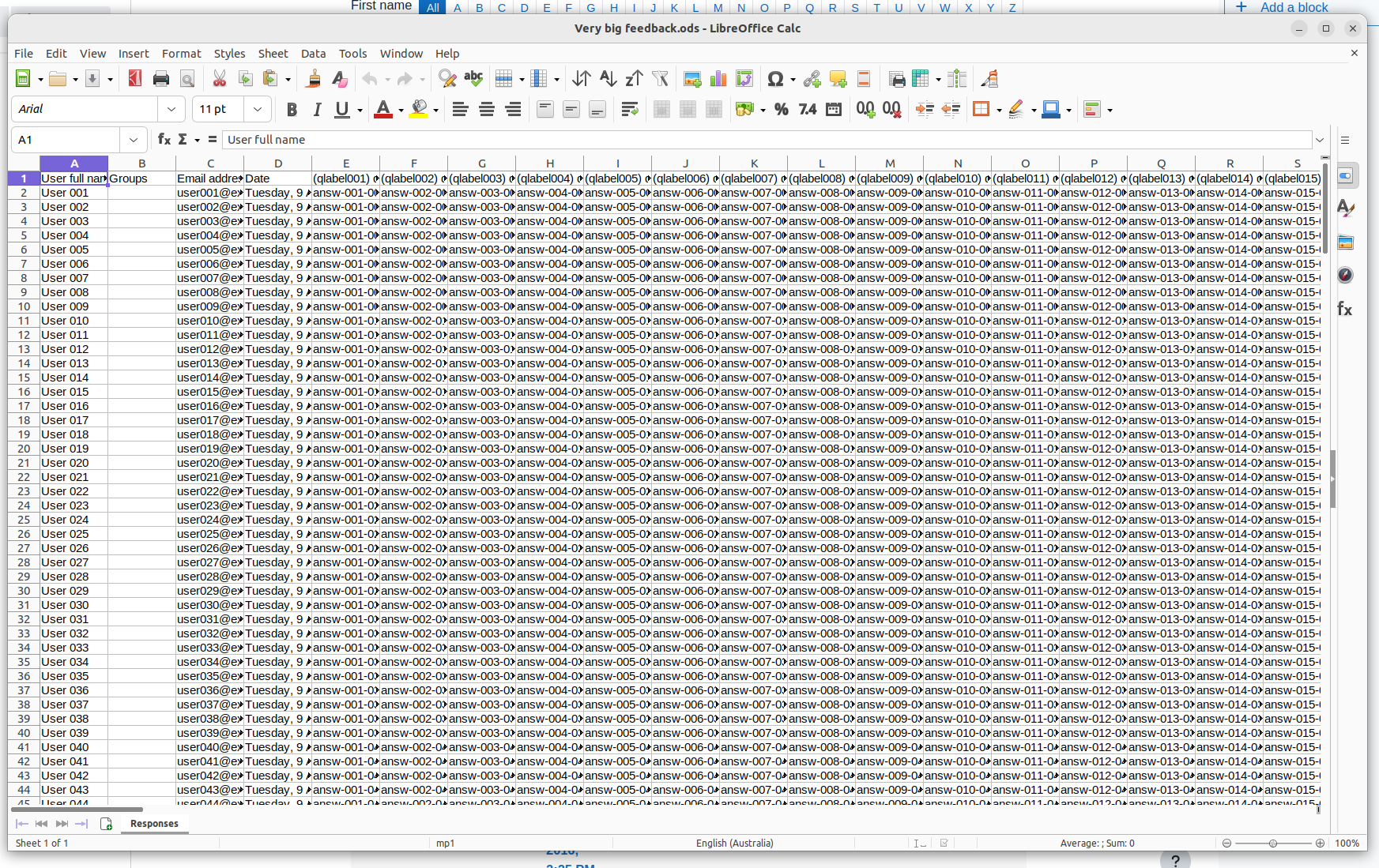The height and width of the screenshot is (868, 1379).
Task: Open the Insert menu
Action: (x=134, y=54)
